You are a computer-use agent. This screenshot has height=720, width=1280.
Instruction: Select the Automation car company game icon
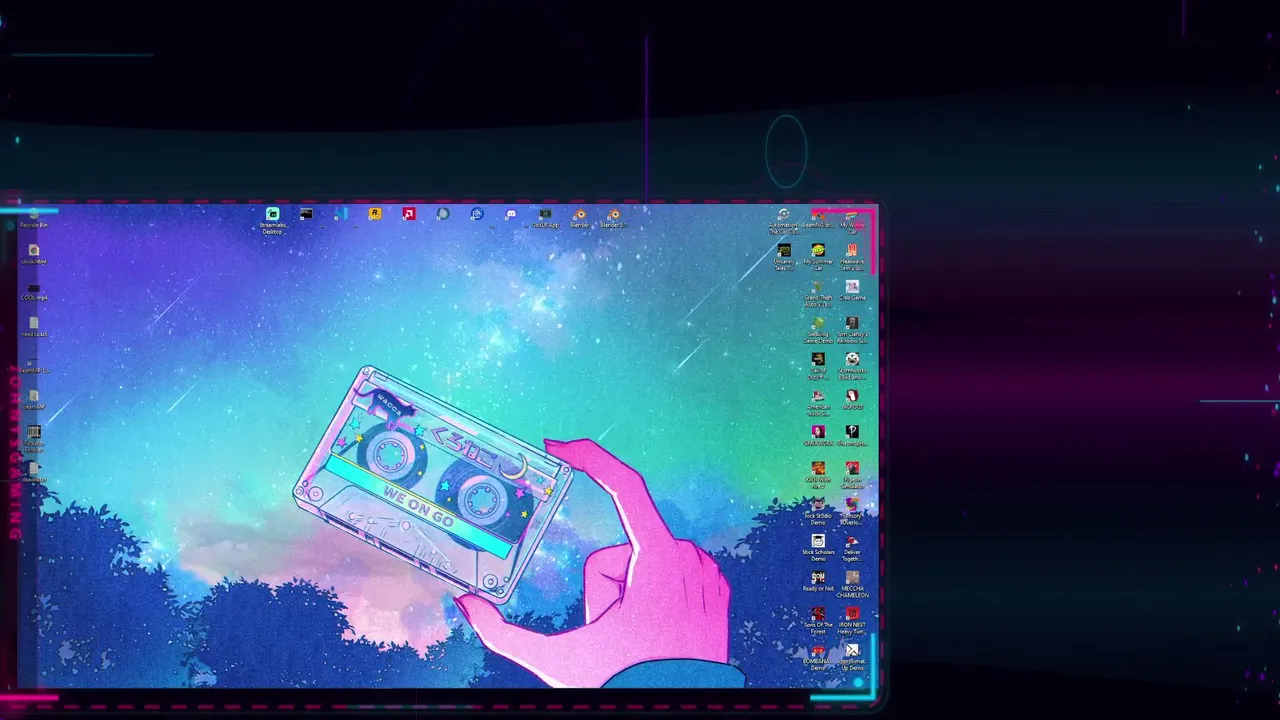784,221
